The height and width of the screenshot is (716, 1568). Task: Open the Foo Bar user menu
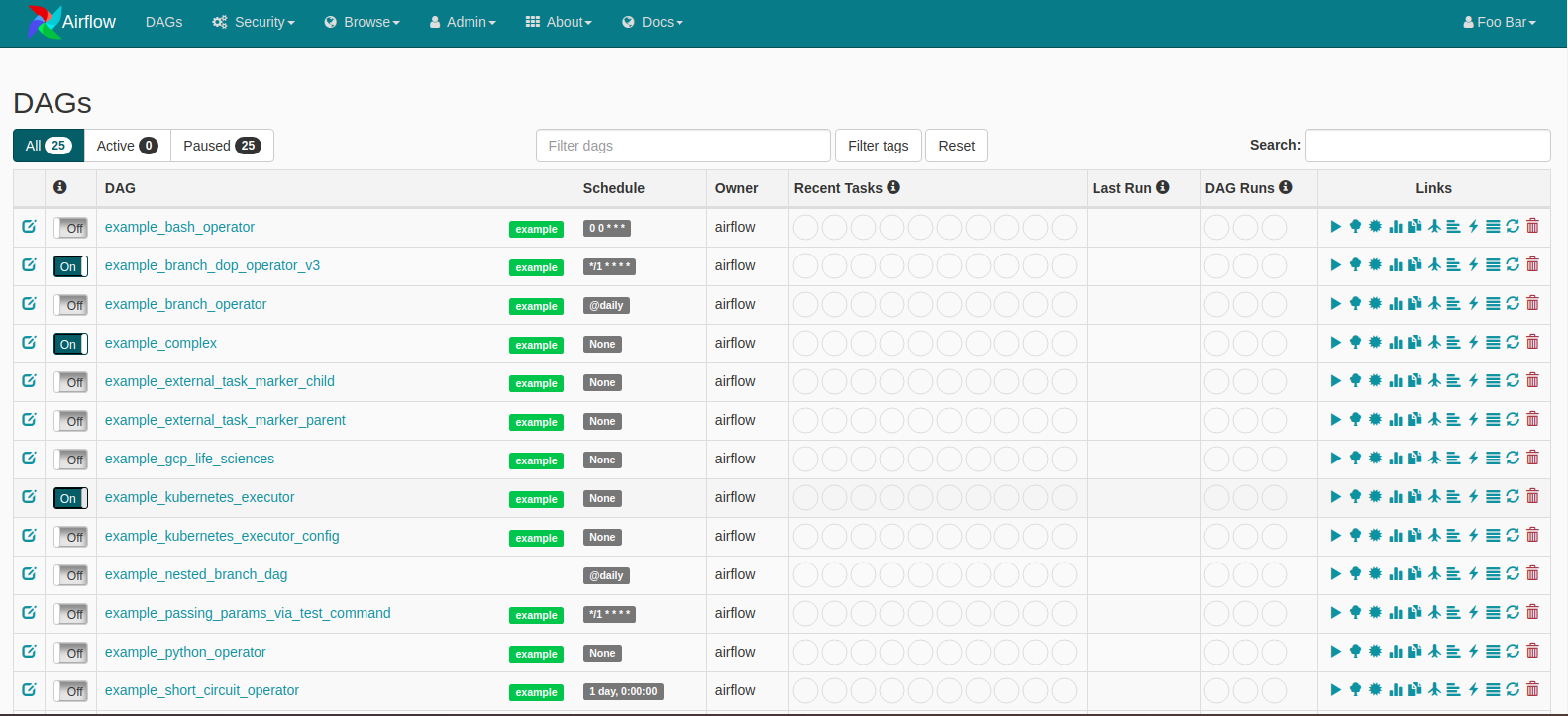pyautogui.click(x=1499, y=22)
